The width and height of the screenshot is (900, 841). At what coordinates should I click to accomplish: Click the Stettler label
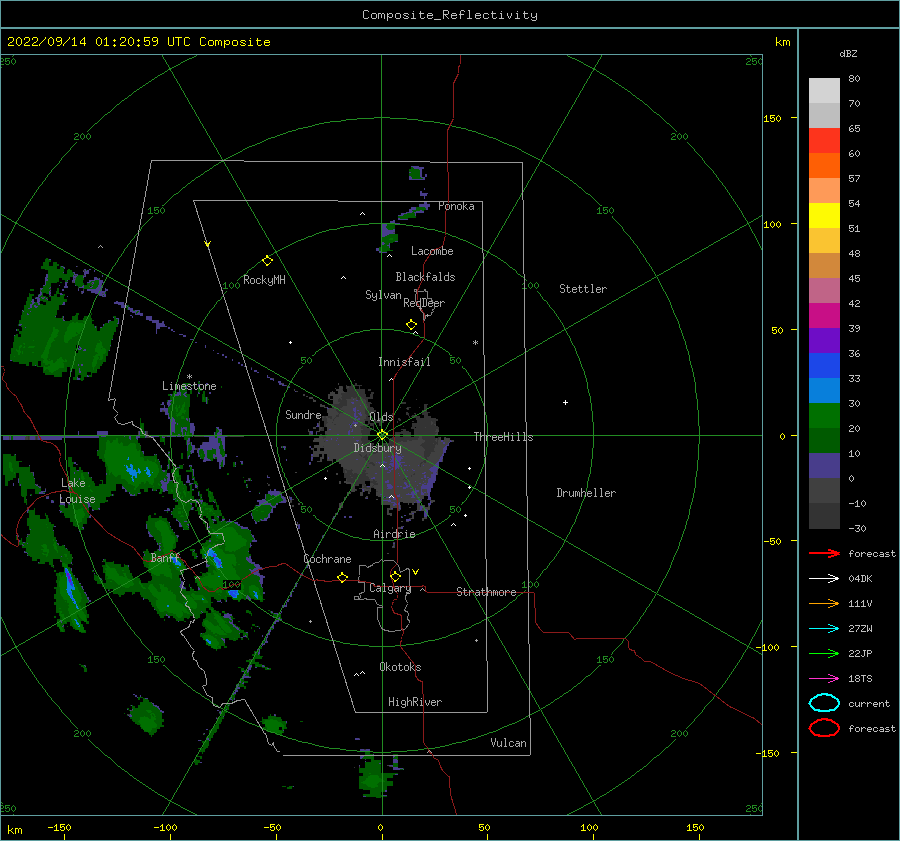pos(583,289)
